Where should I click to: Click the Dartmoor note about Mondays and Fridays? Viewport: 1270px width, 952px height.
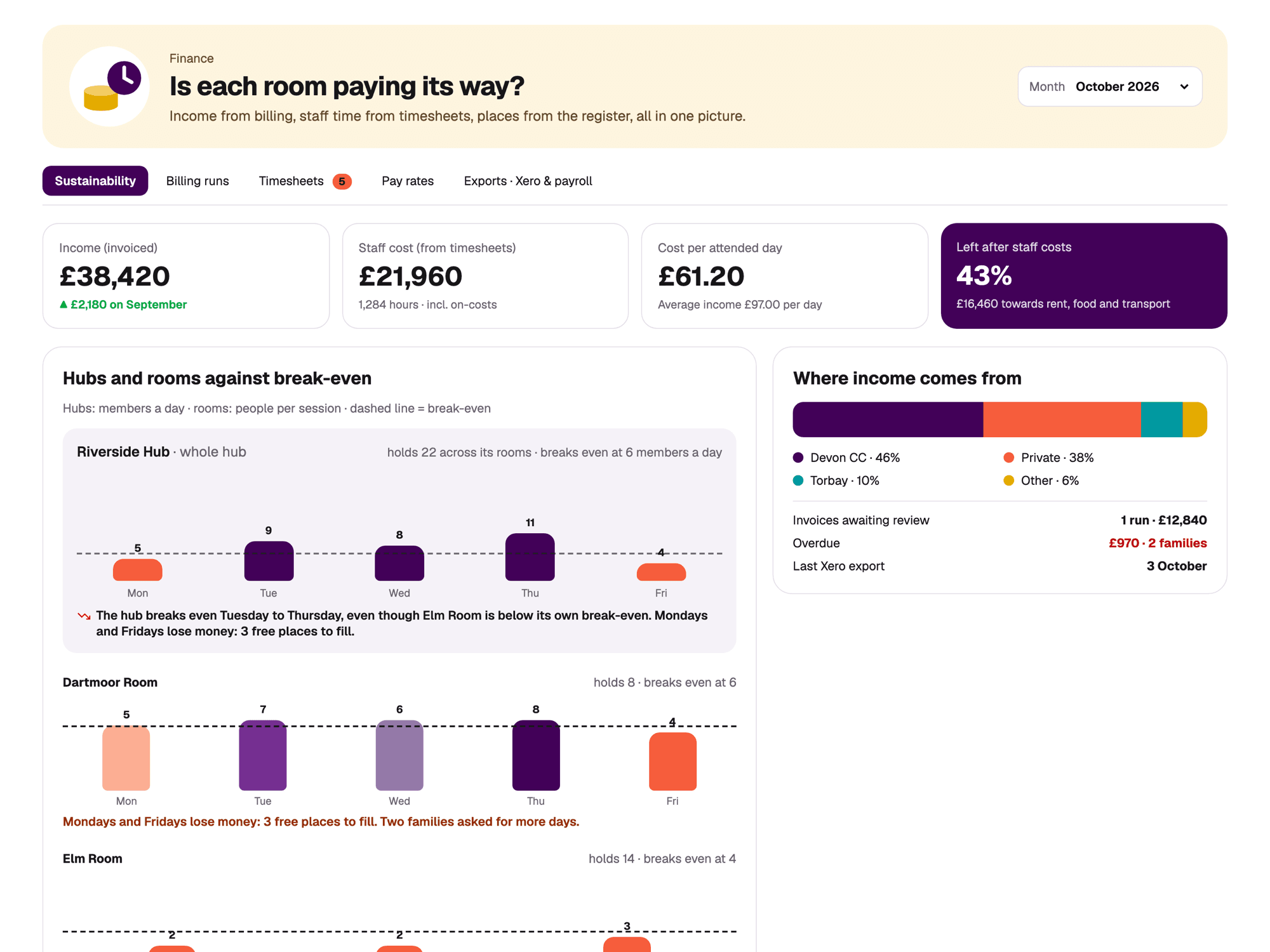coord(321,822)
